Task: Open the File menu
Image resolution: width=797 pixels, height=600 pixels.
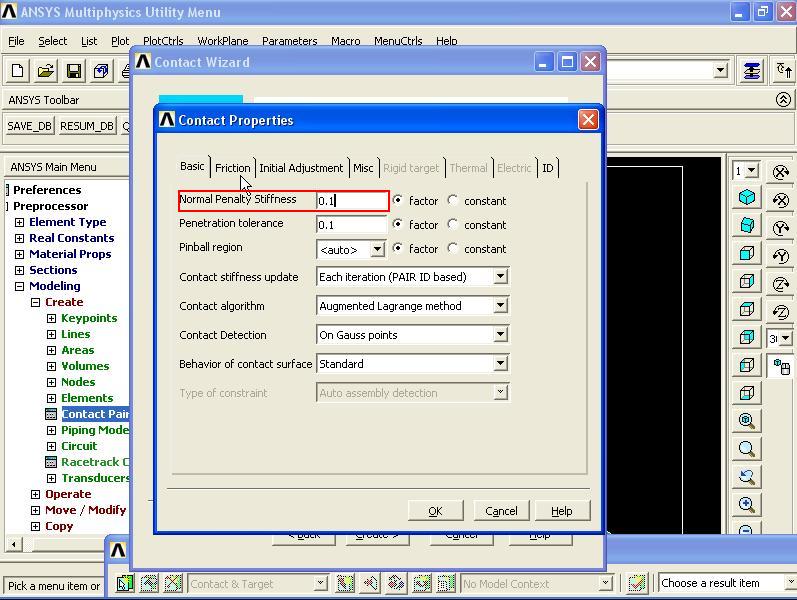Action: (x=16, y=41)
